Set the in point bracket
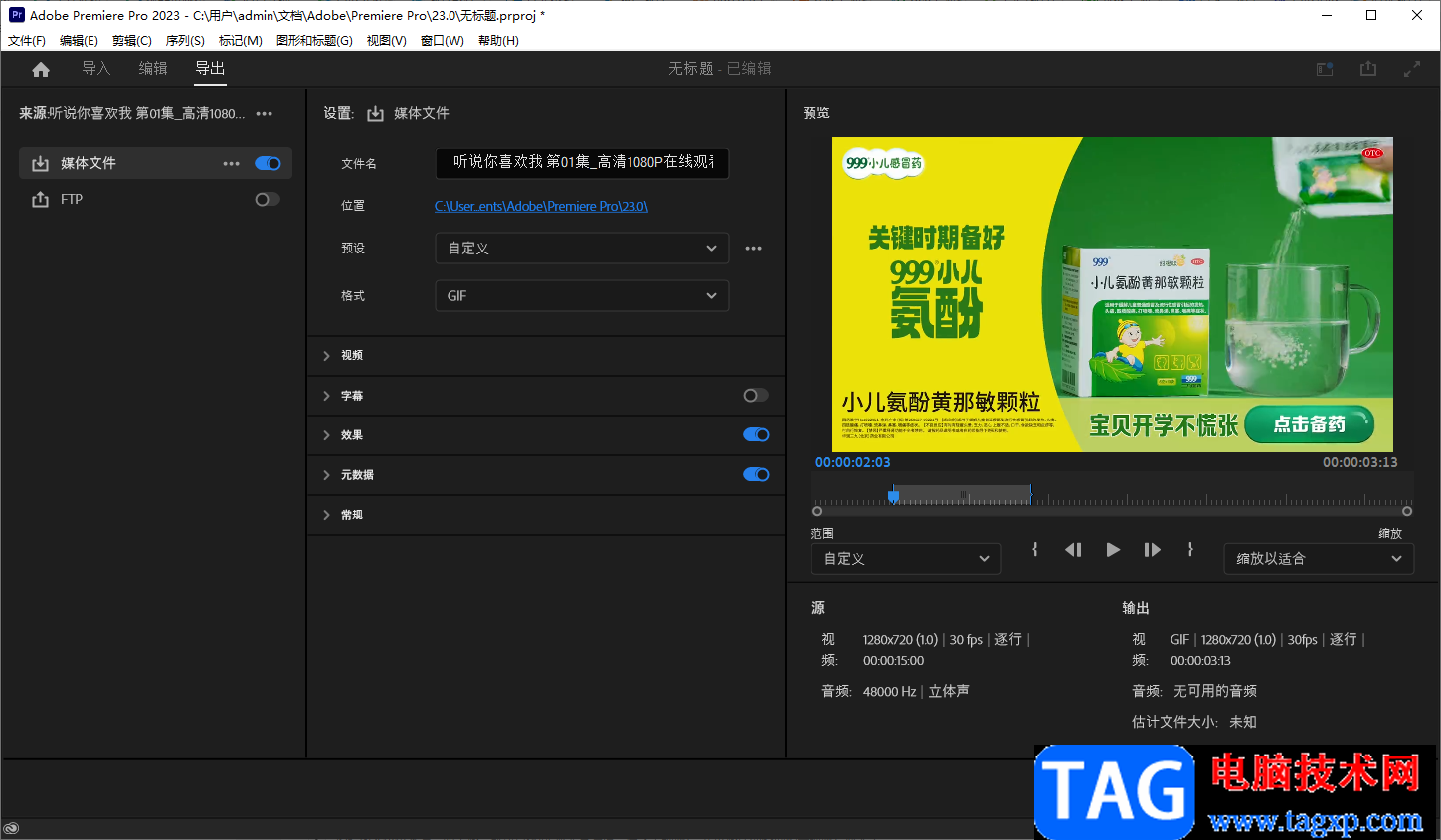 (x=1035, y=549)
